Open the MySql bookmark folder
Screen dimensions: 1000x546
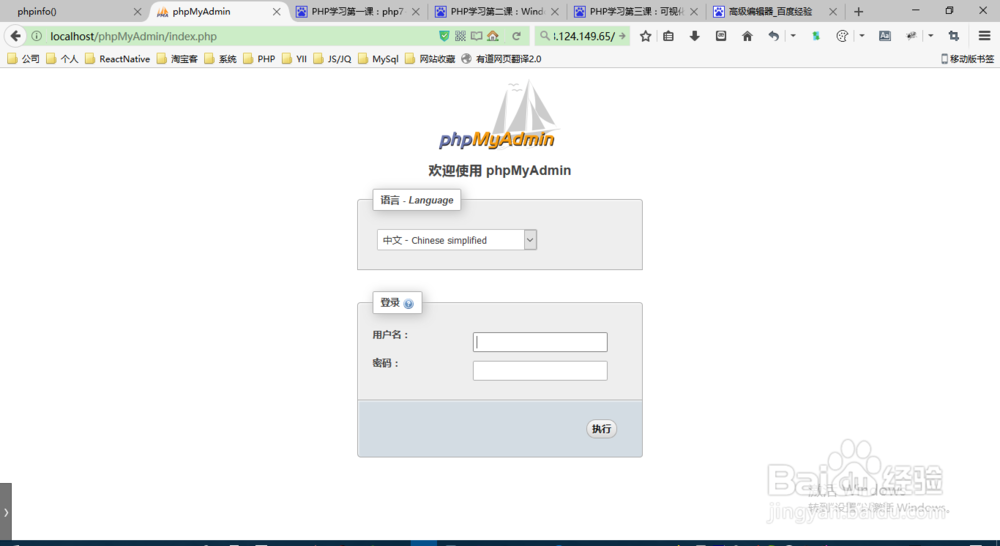378,59
